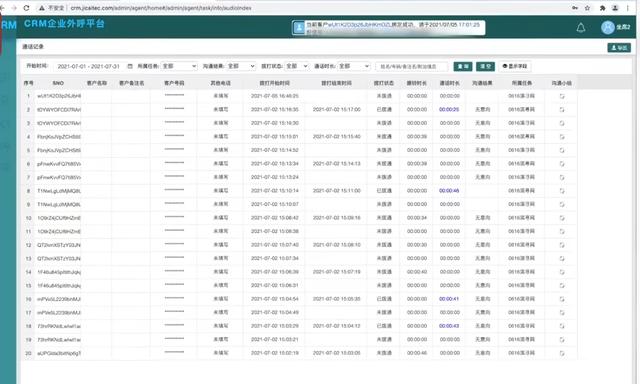
Task: Reload the browser page
Action: point(27,8)
